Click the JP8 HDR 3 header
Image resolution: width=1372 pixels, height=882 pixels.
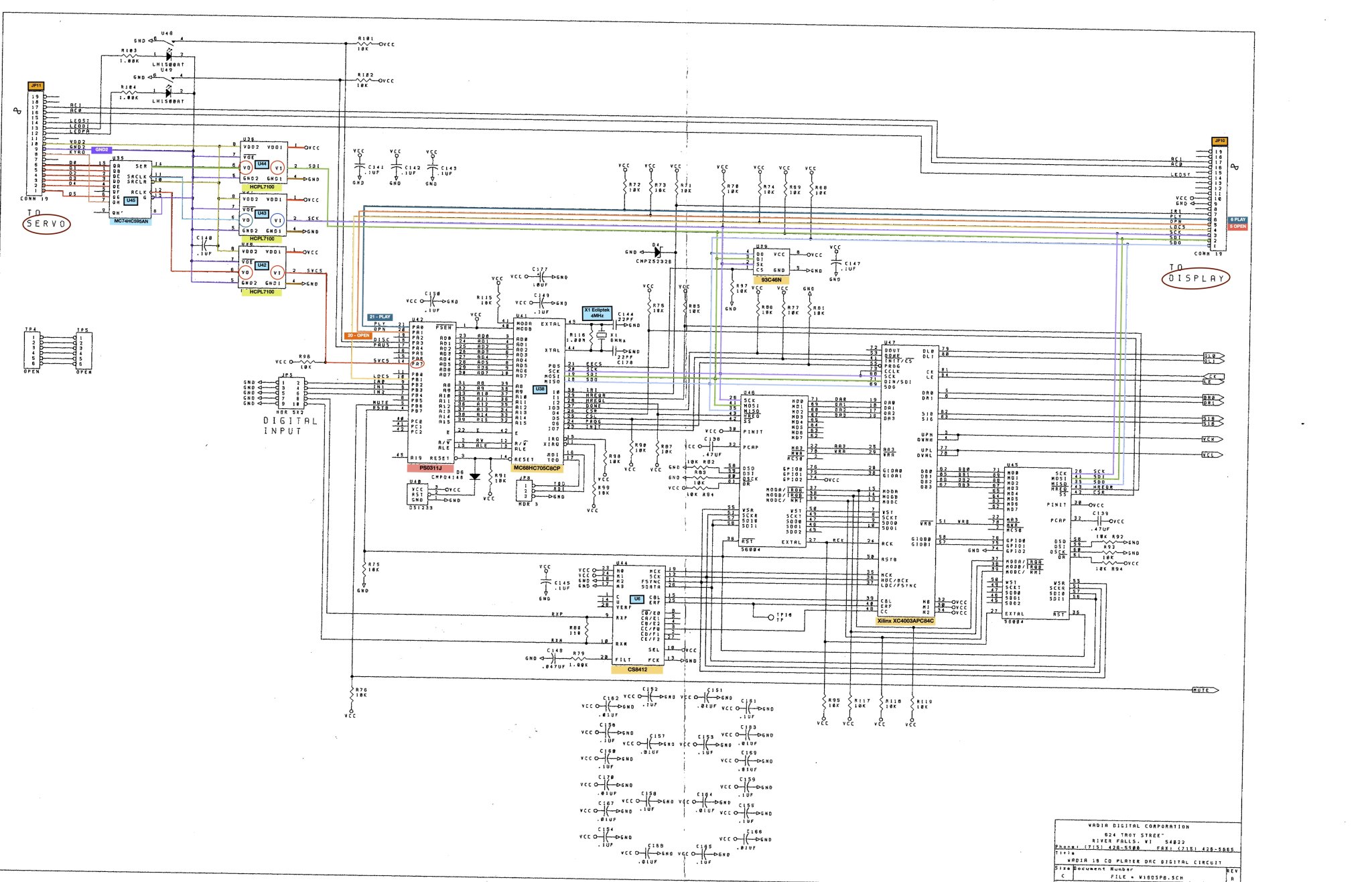click(525, 490)
